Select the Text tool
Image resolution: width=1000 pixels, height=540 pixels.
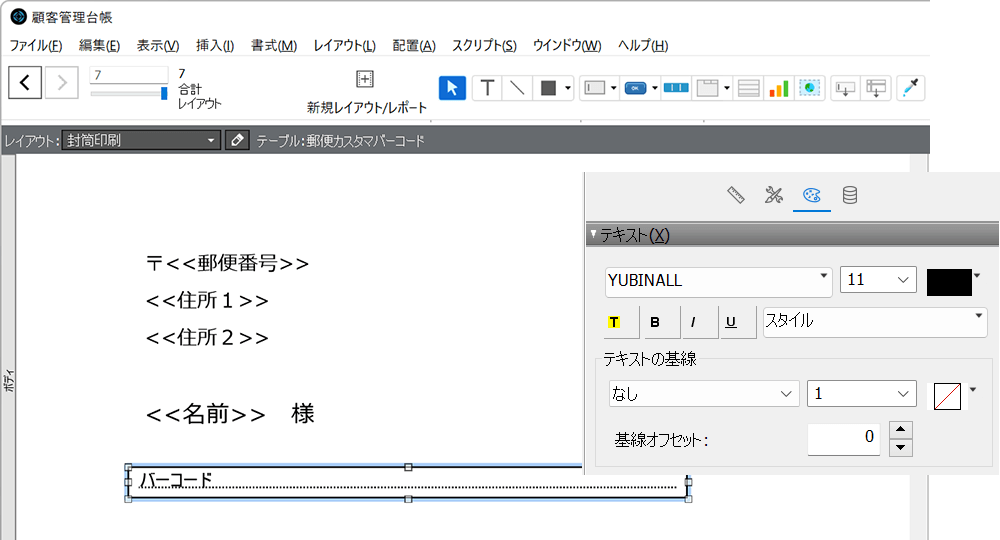[487, 88]
